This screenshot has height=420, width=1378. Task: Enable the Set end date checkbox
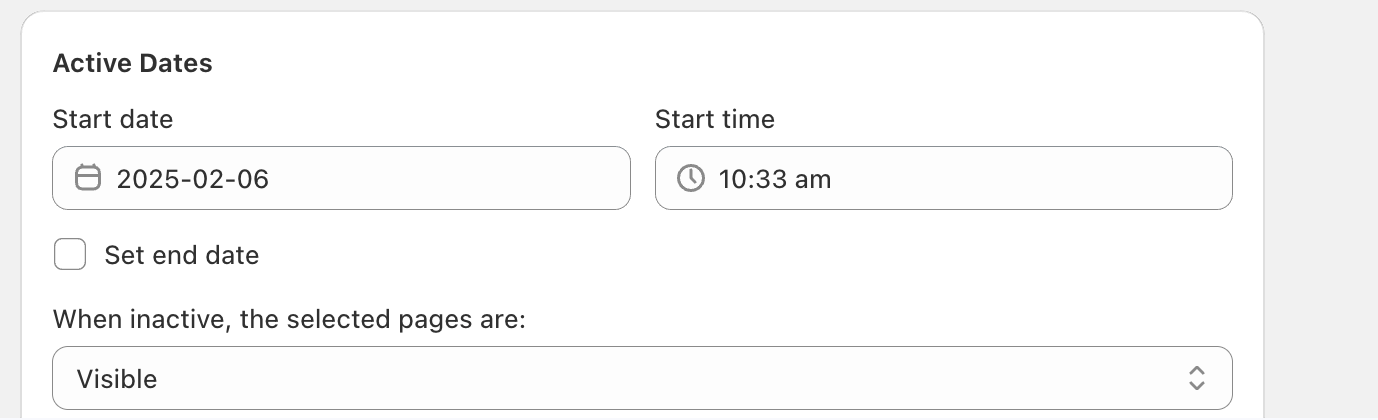(70, 255)
